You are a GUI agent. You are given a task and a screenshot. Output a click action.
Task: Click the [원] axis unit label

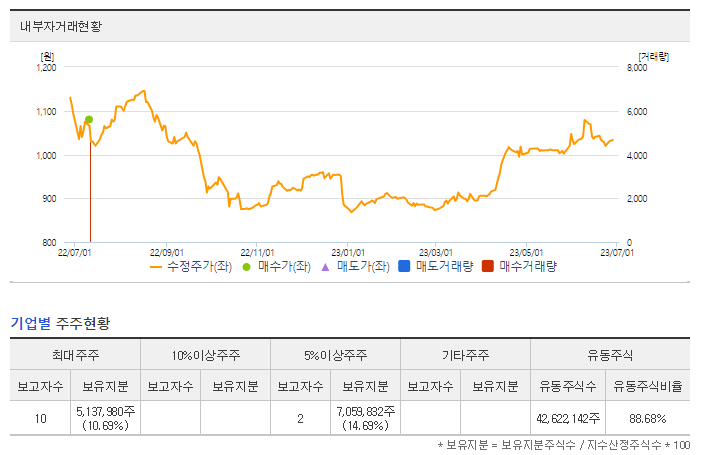click(47, 57)
